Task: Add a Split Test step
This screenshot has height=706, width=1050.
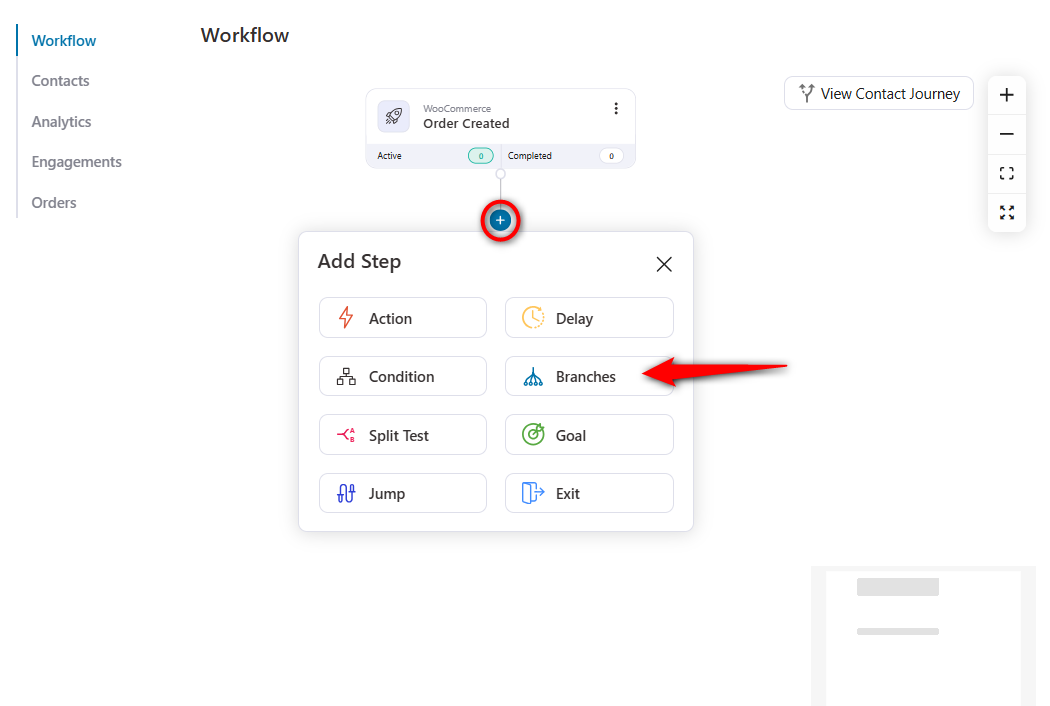Action: pos(403,435)
